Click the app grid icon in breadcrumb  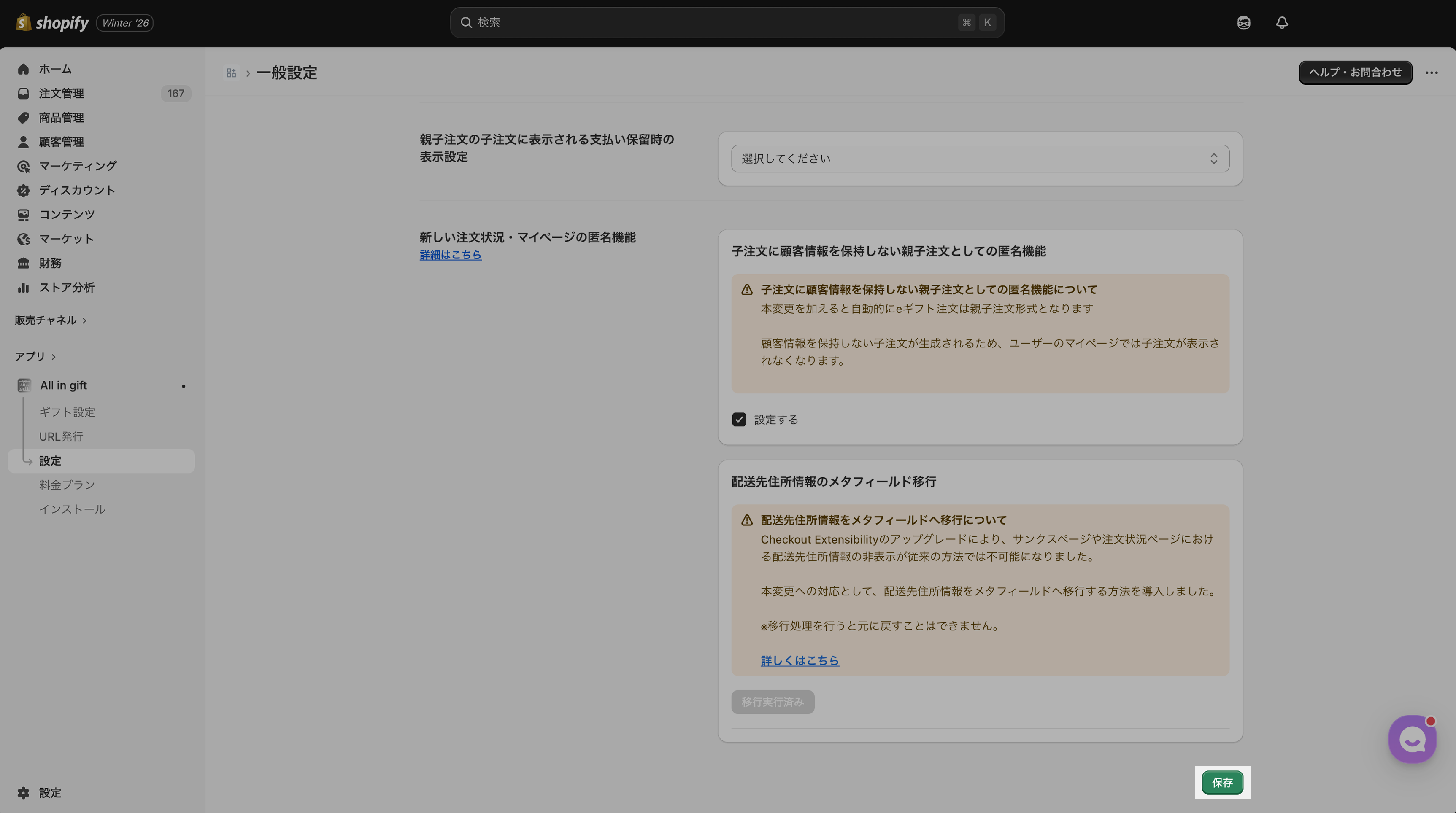pos(231,73)
